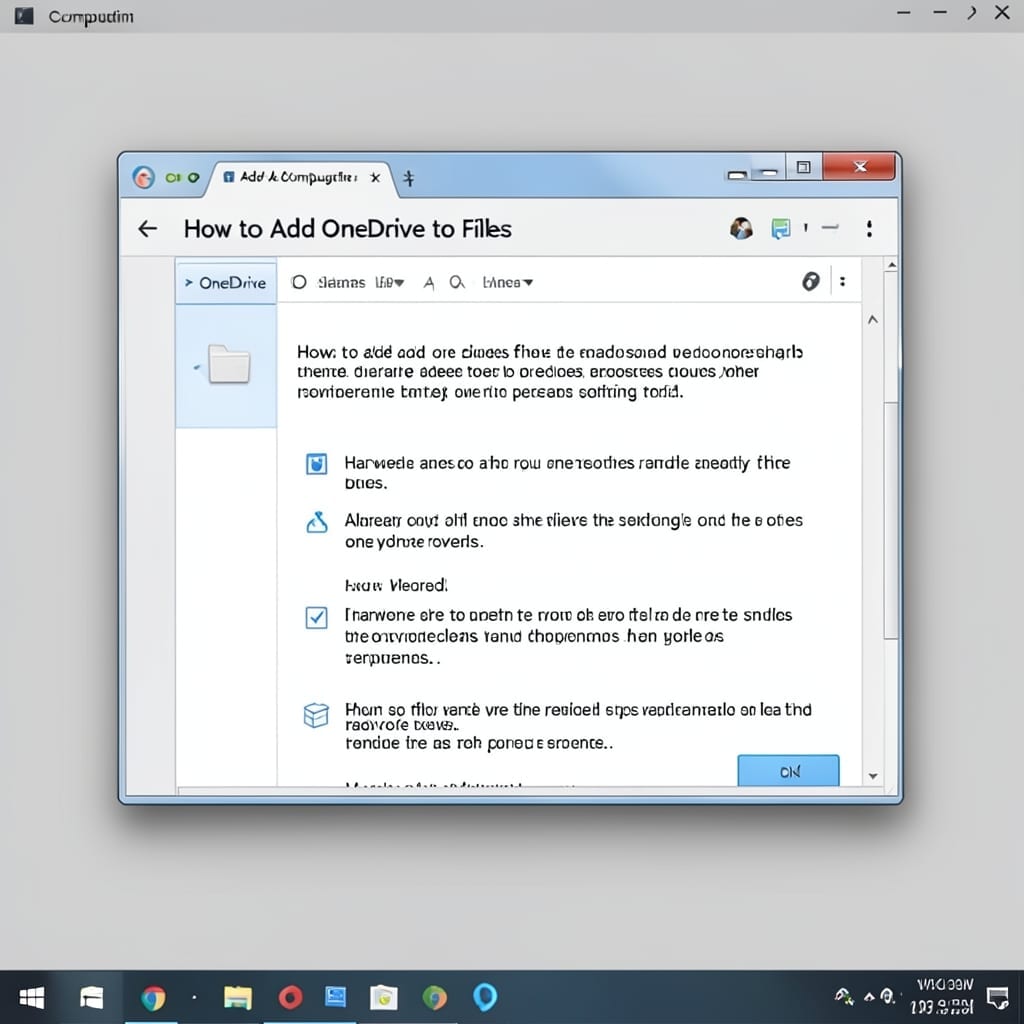The width and height of the screenshot is (1024, 1024).
Task: Click the scroll down arrow near OK
Action: 873,776
